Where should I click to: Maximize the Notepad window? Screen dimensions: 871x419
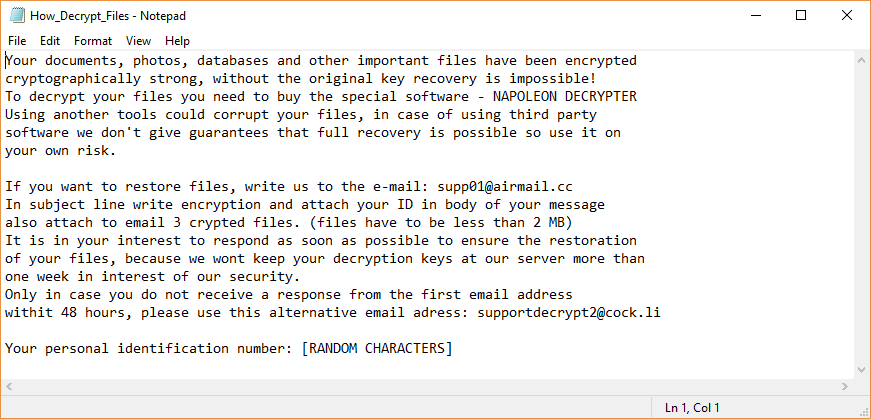pyautogui.click(x=802, y=15)
